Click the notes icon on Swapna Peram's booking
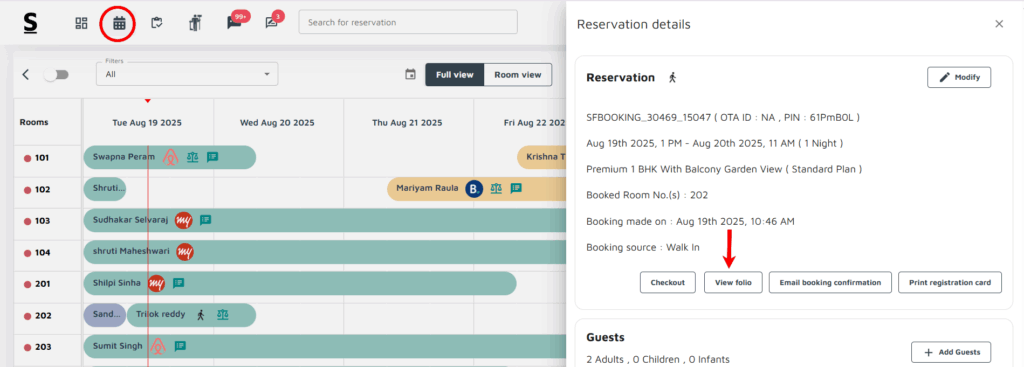The width and height of the screenshot is (1024, 367). tap(212, 157)
